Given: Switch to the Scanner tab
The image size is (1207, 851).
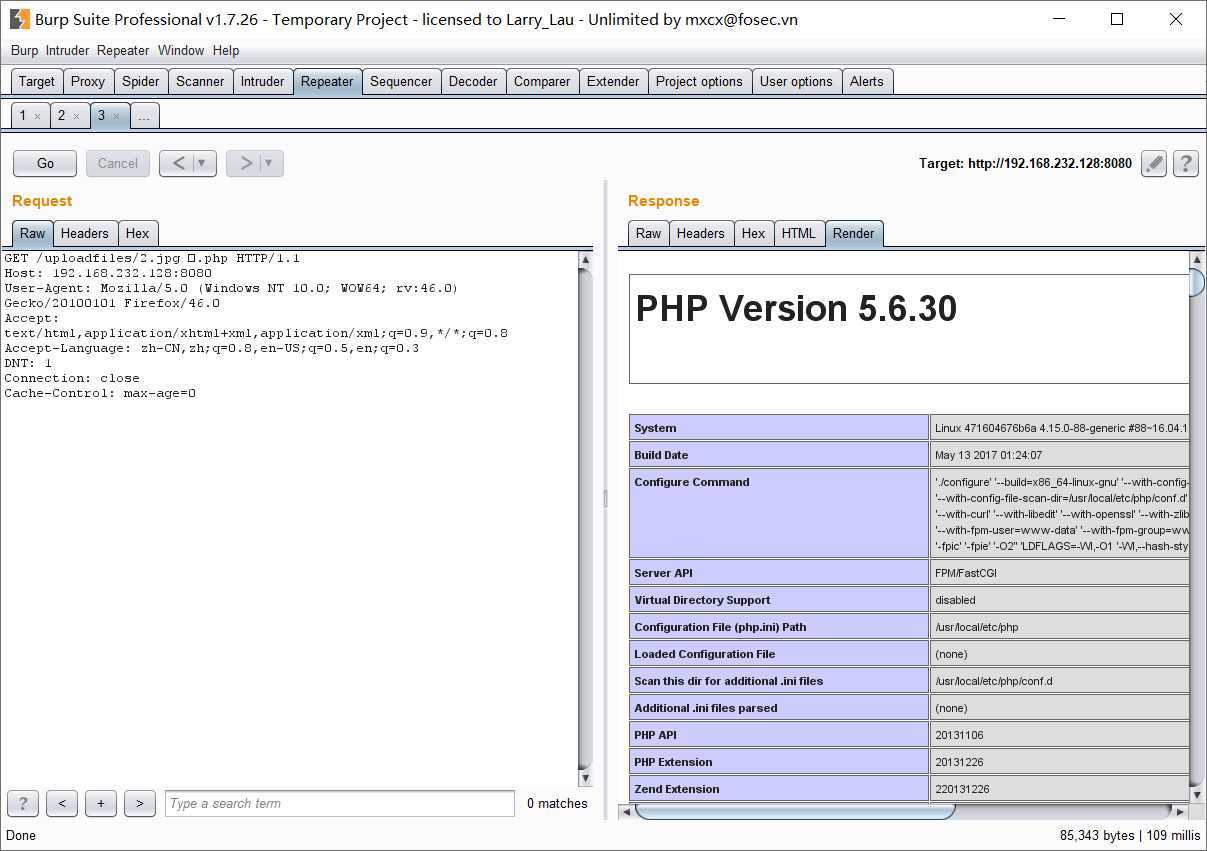Looking at the screenshot, I should [200, 81].
